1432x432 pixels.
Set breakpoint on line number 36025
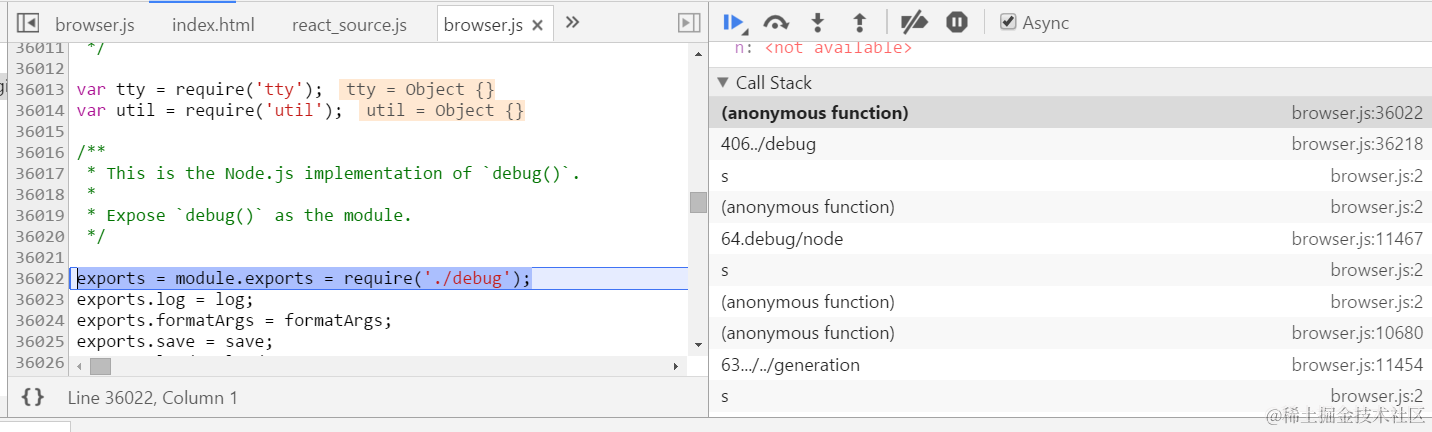40,341
